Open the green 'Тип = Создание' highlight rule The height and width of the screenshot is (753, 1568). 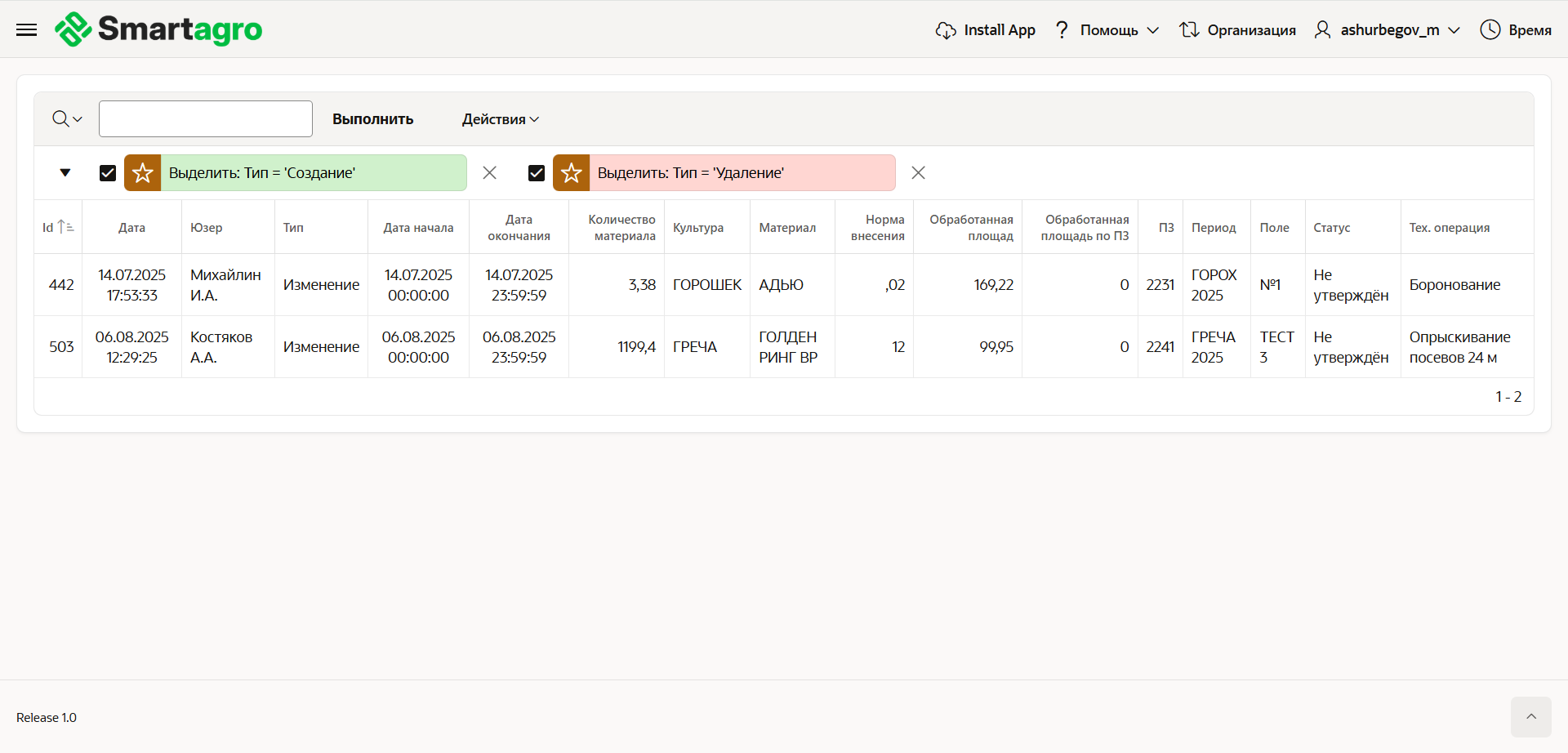pos(313,173)
